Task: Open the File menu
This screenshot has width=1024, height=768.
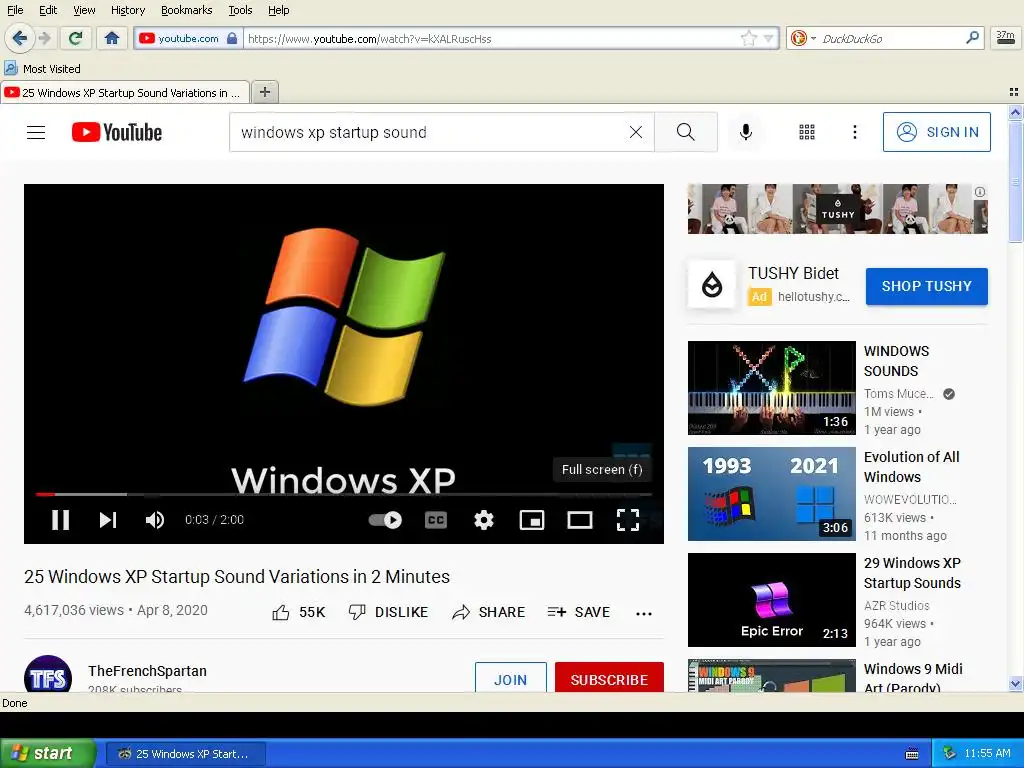Action: pyautogui.click(x=15, y=10)
